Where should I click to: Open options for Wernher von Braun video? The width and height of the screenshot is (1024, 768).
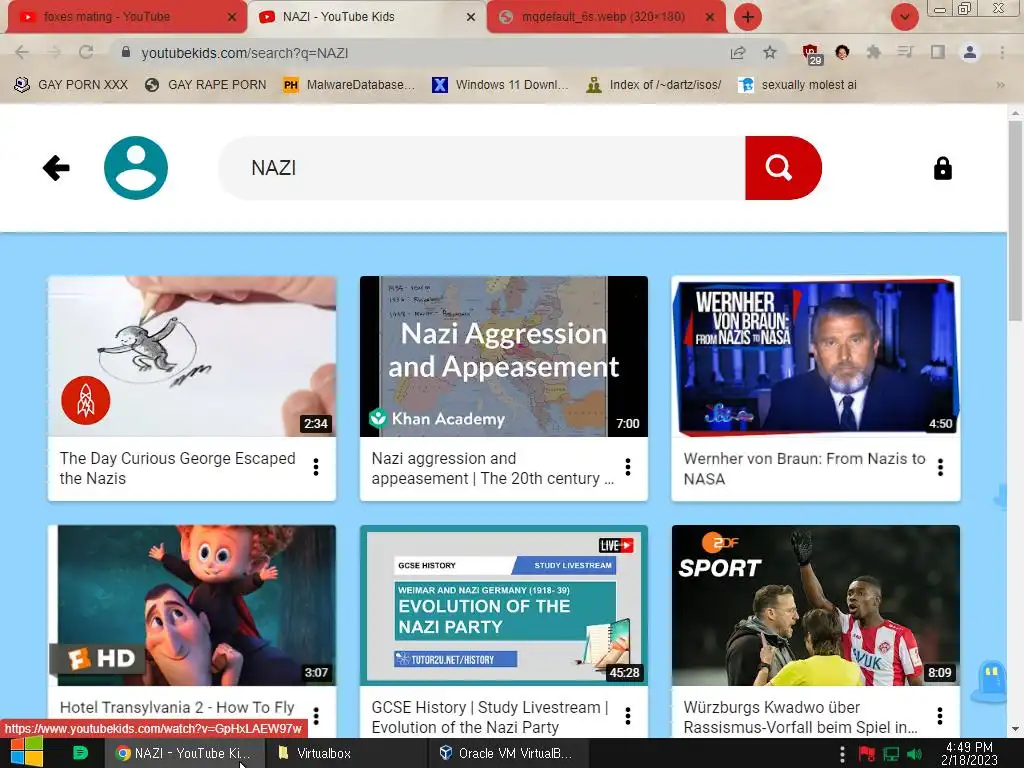coord(940,467)
